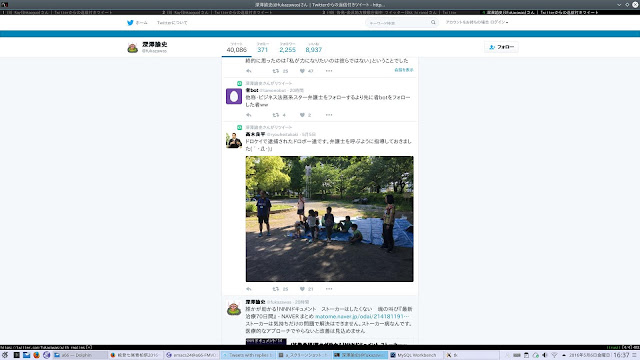Screen dimensions: 640x360
Task: Like the park photo tweet
Action: [302, 289]
